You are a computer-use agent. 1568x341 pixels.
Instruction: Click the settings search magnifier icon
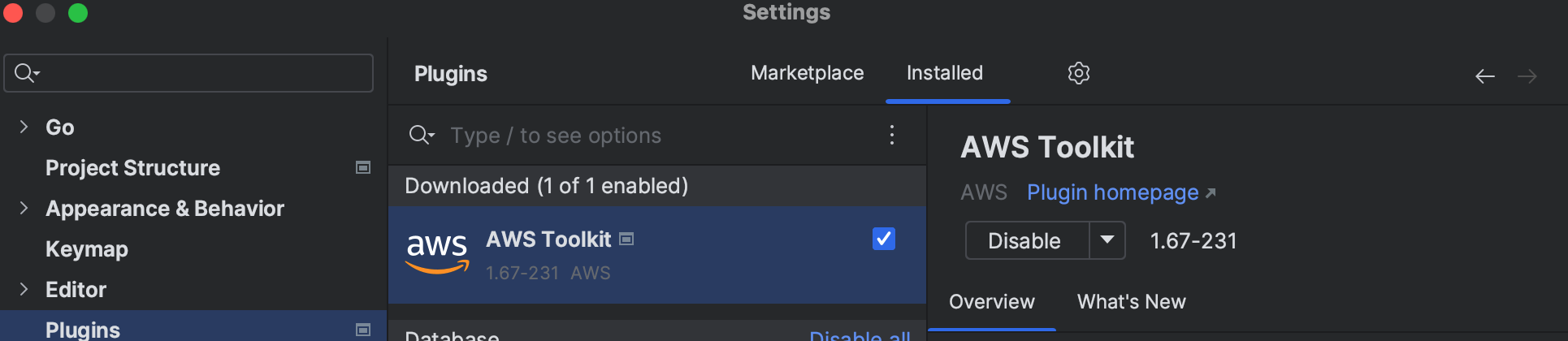[x=27, y=73]
